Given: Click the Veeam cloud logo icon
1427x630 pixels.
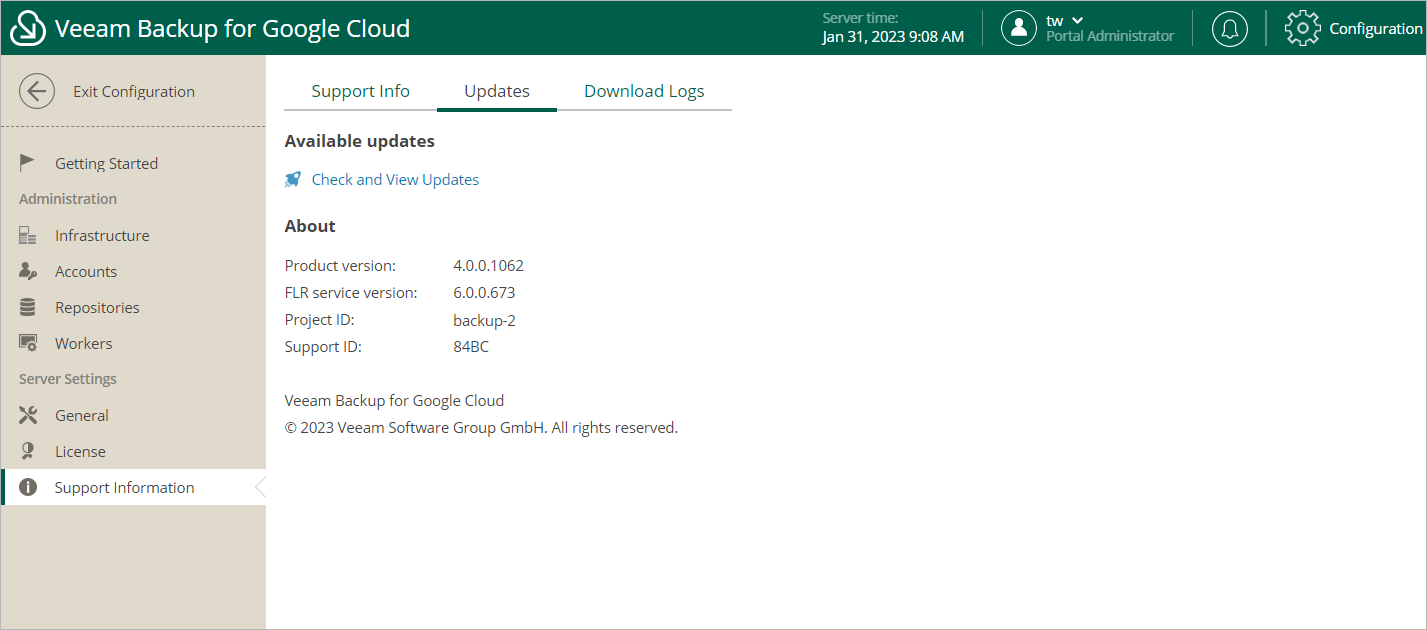Looking at the screenshot, I should tap(28, 28).
